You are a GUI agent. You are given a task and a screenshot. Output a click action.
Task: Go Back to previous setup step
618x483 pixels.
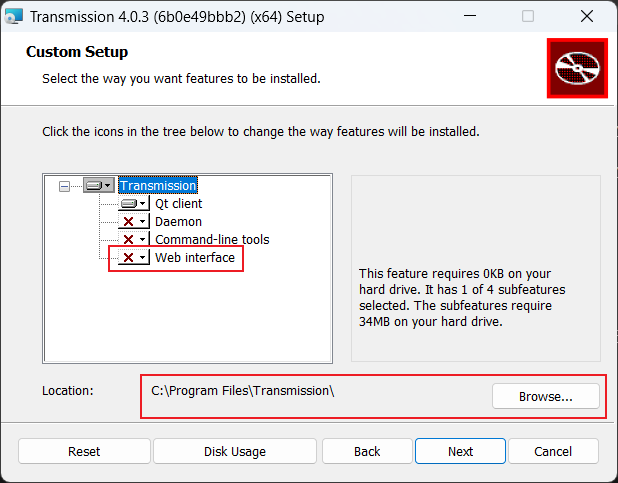tap(367, 451)
